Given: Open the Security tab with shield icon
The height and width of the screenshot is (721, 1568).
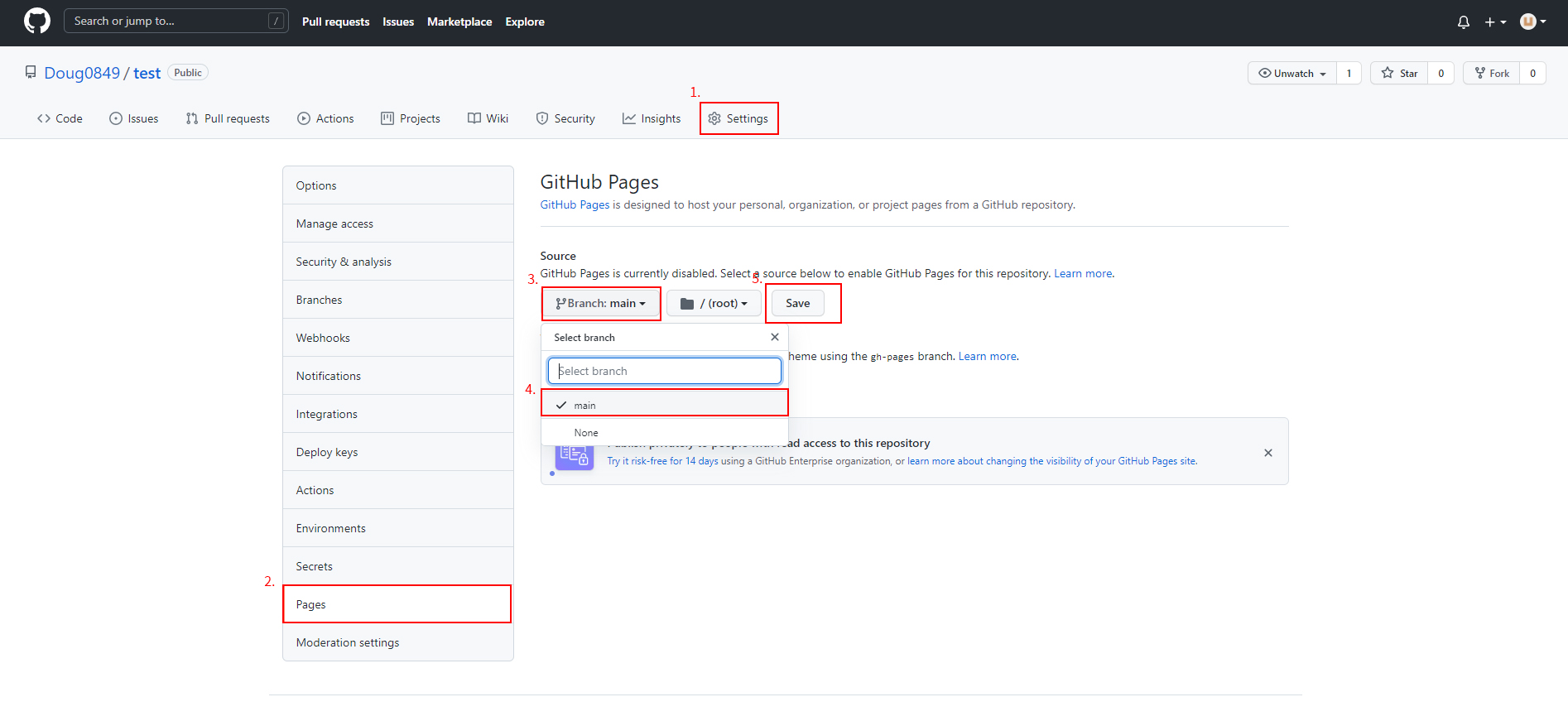Looking at the screenshot, I should coord(565,118).
